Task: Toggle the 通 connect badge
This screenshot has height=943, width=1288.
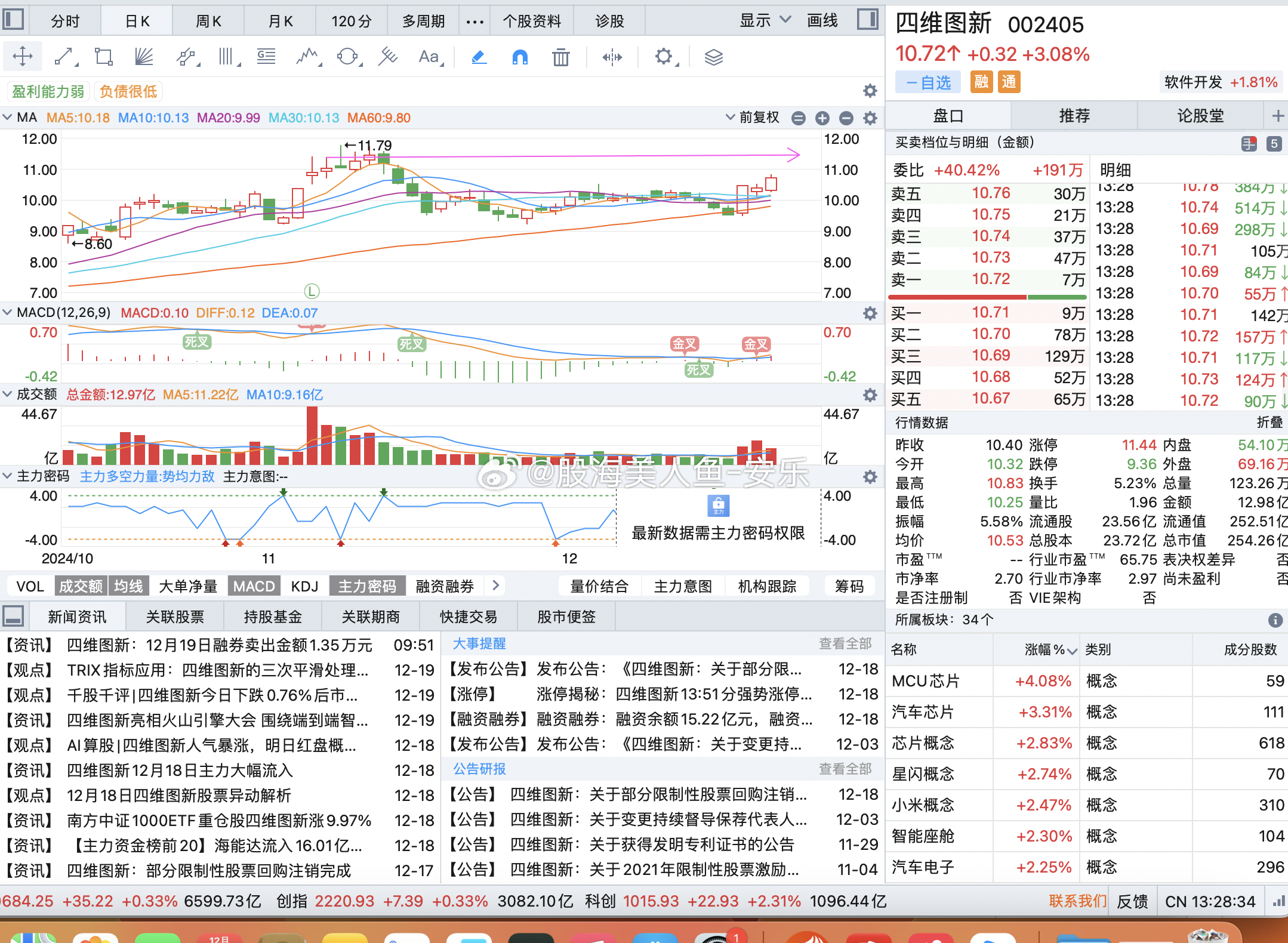Action: pos(1009,82)
